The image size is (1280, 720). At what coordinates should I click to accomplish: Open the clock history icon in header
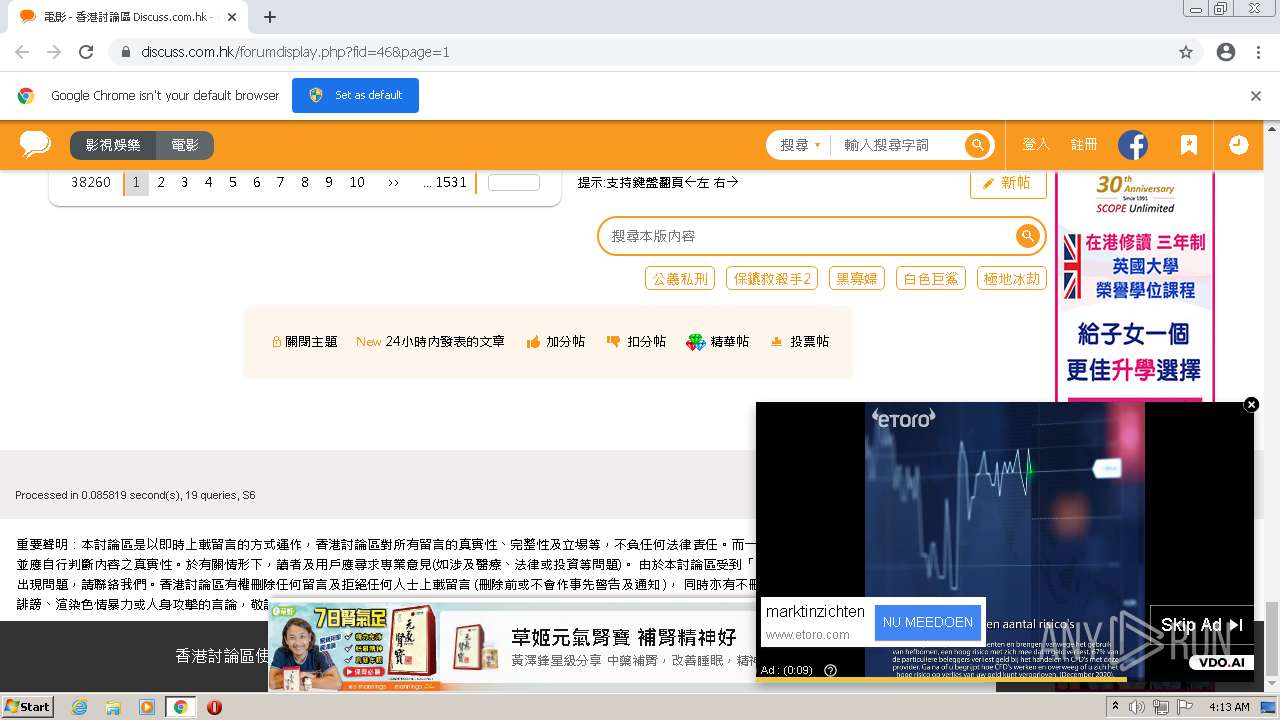point(1238,145)
